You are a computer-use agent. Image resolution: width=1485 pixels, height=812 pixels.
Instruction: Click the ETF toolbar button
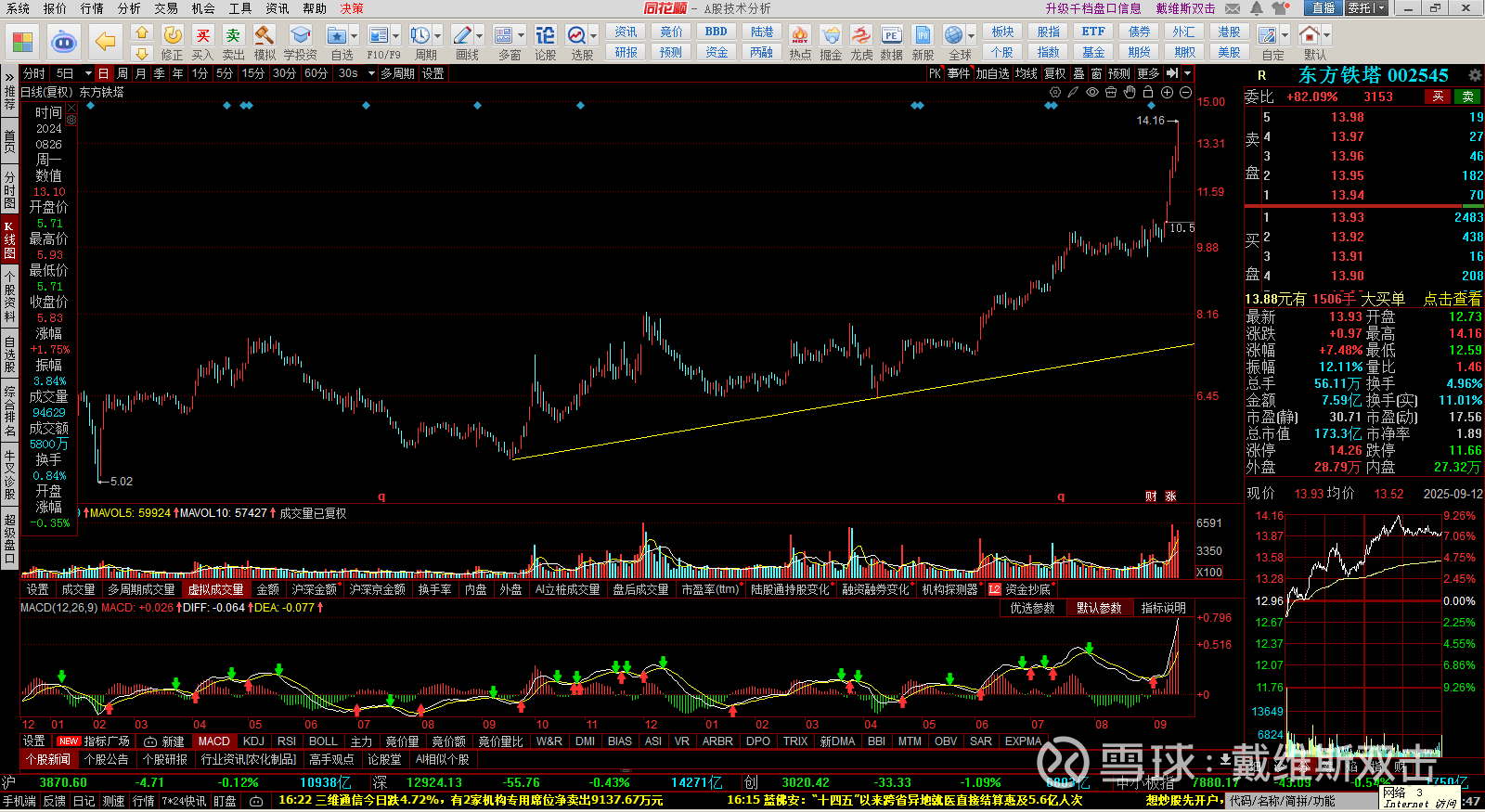(x=1093, y=32)
